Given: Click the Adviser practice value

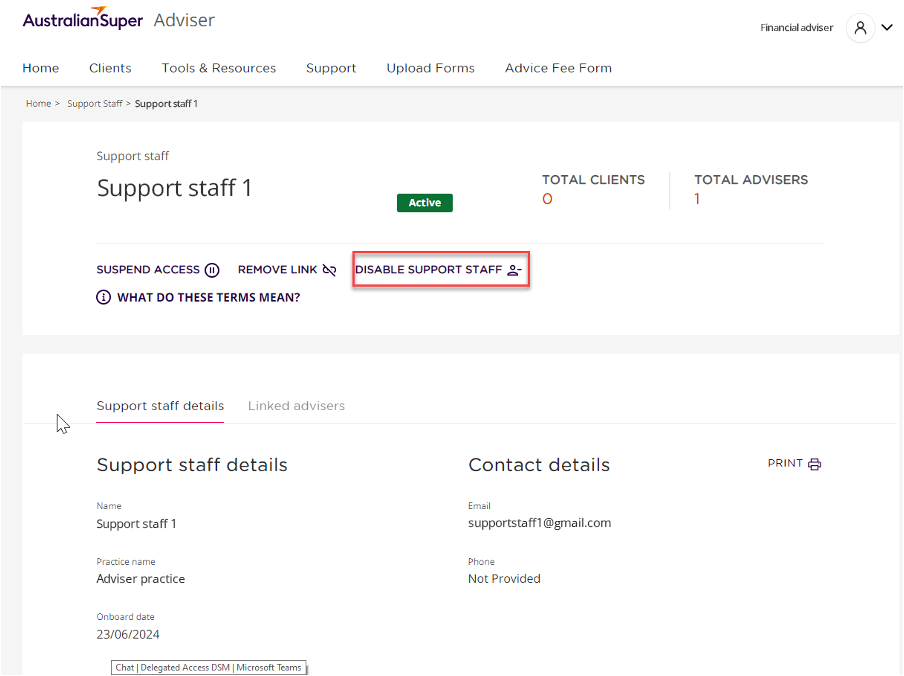Looking at the screenshot, I should pos(141,579).
